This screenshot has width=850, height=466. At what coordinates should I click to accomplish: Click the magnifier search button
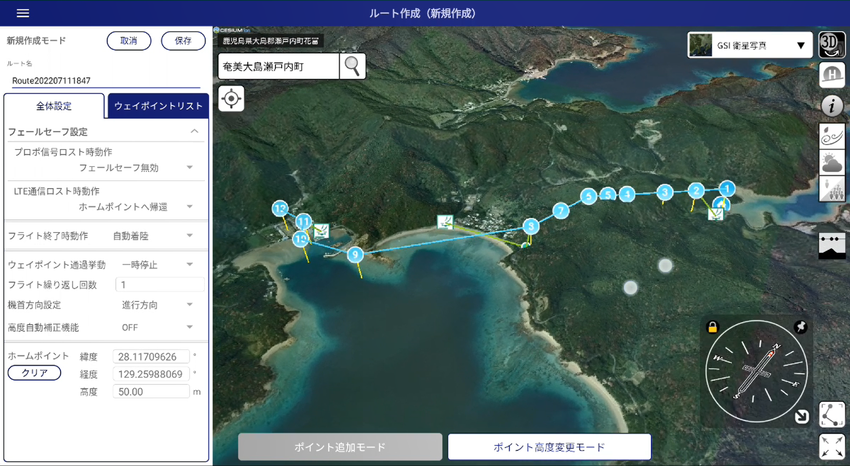pos(352,66)
